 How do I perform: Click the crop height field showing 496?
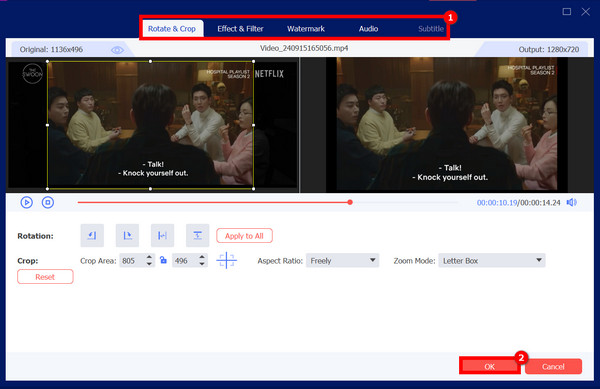point(185,260)
